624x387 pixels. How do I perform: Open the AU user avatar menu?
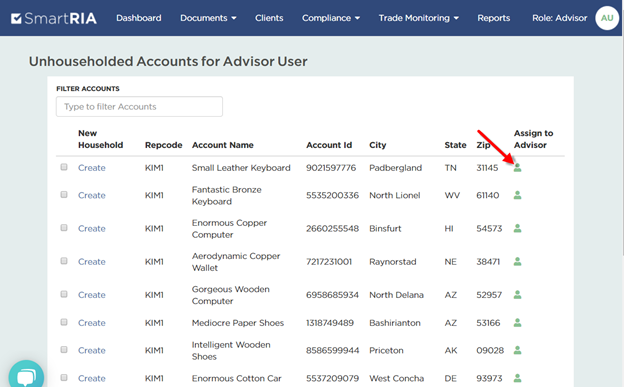click(x=607, y=18)
